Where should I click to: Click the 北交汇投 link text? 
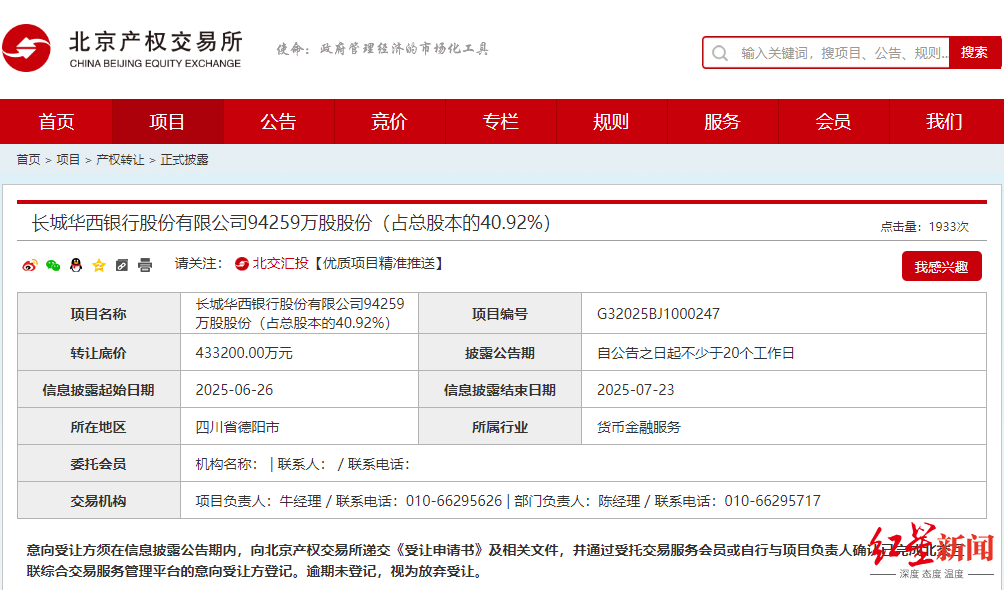click(280, 263)
